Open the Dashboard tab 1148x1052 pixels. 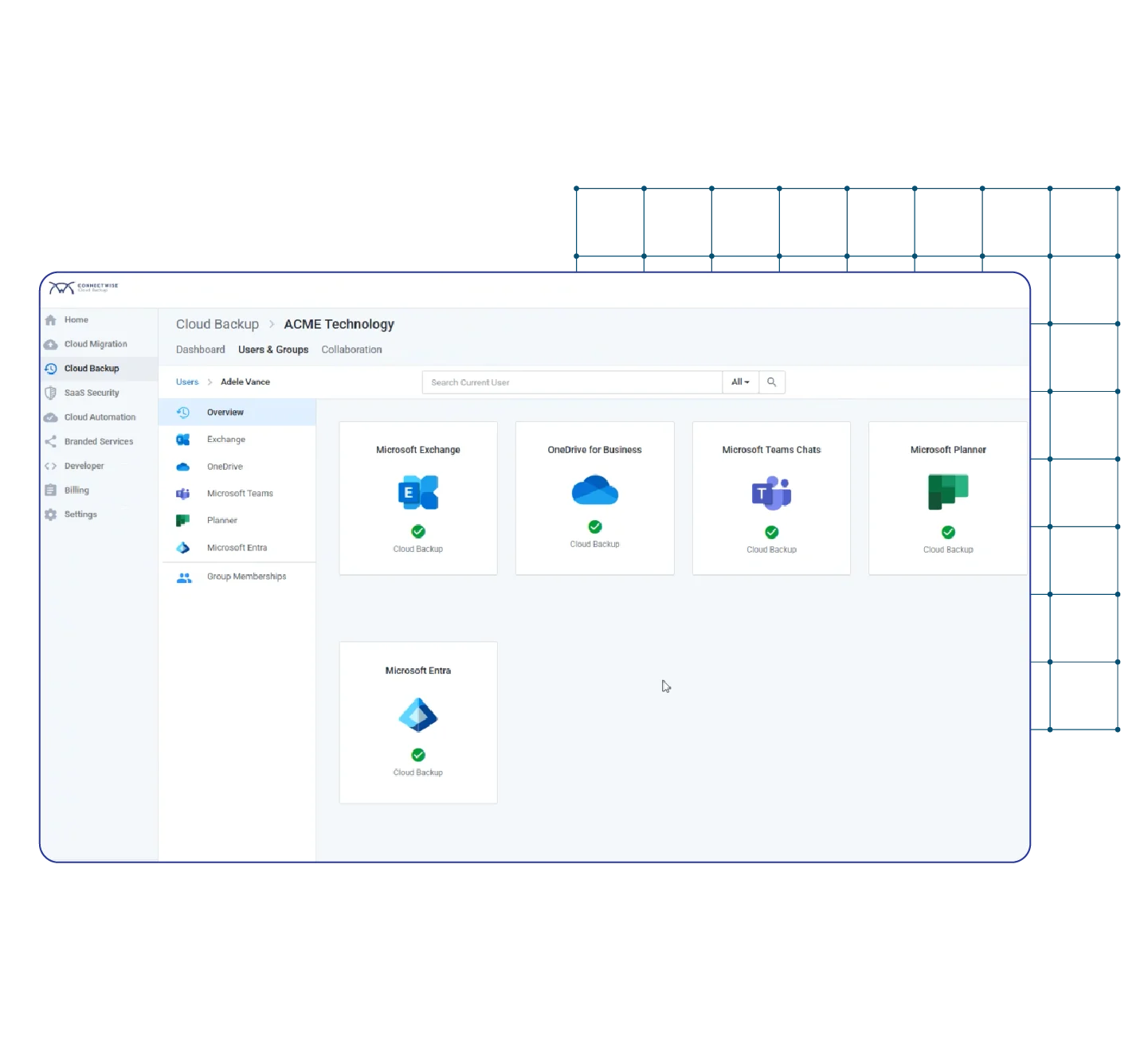point(201,350)
